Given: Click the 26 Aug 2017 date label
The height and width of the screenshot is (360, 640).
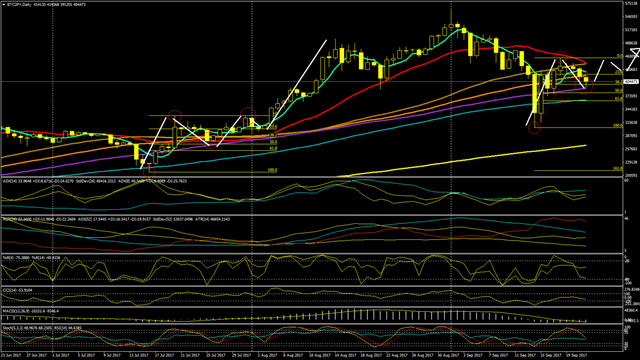Looking at the screenshot, I should point(422,356).
